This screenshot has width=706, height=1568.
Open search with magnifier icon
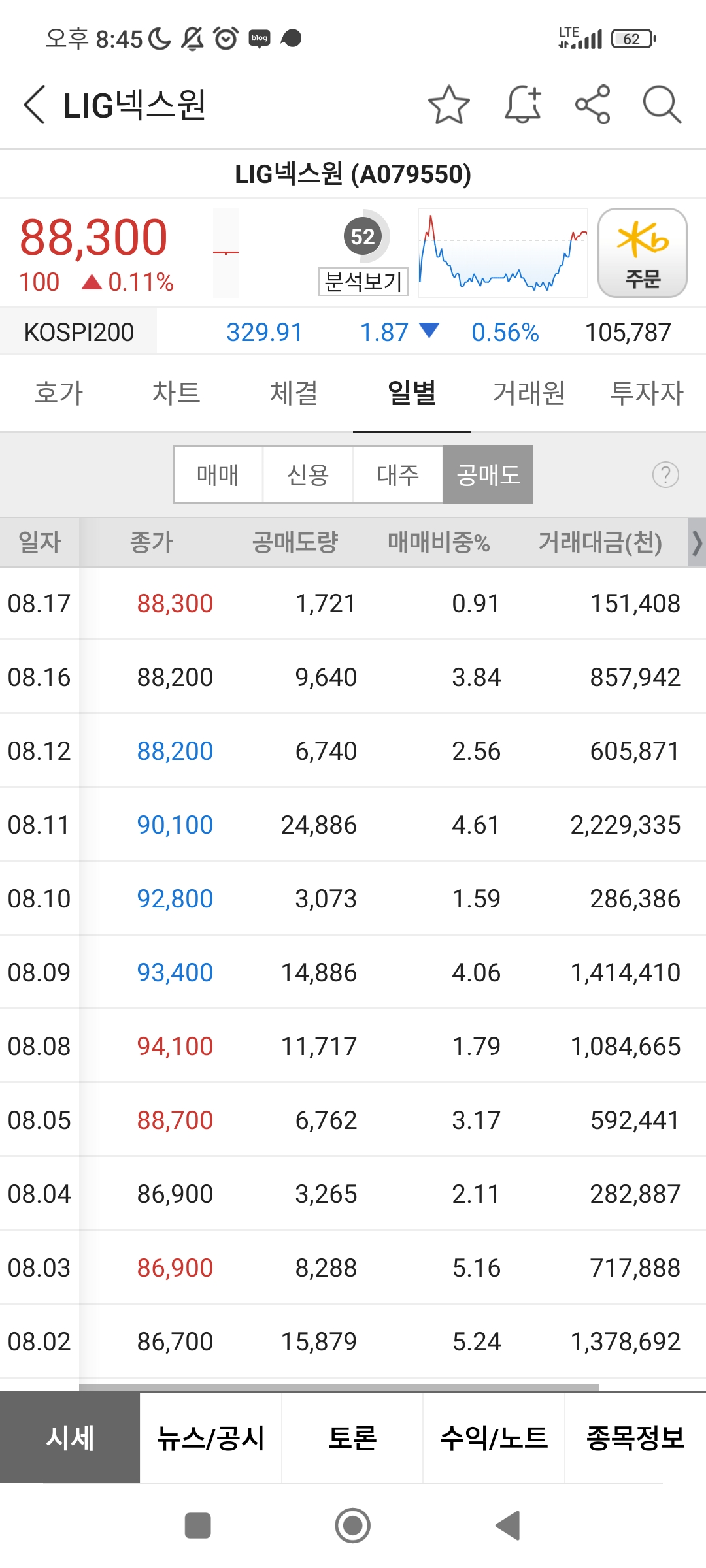pos(662,105)
